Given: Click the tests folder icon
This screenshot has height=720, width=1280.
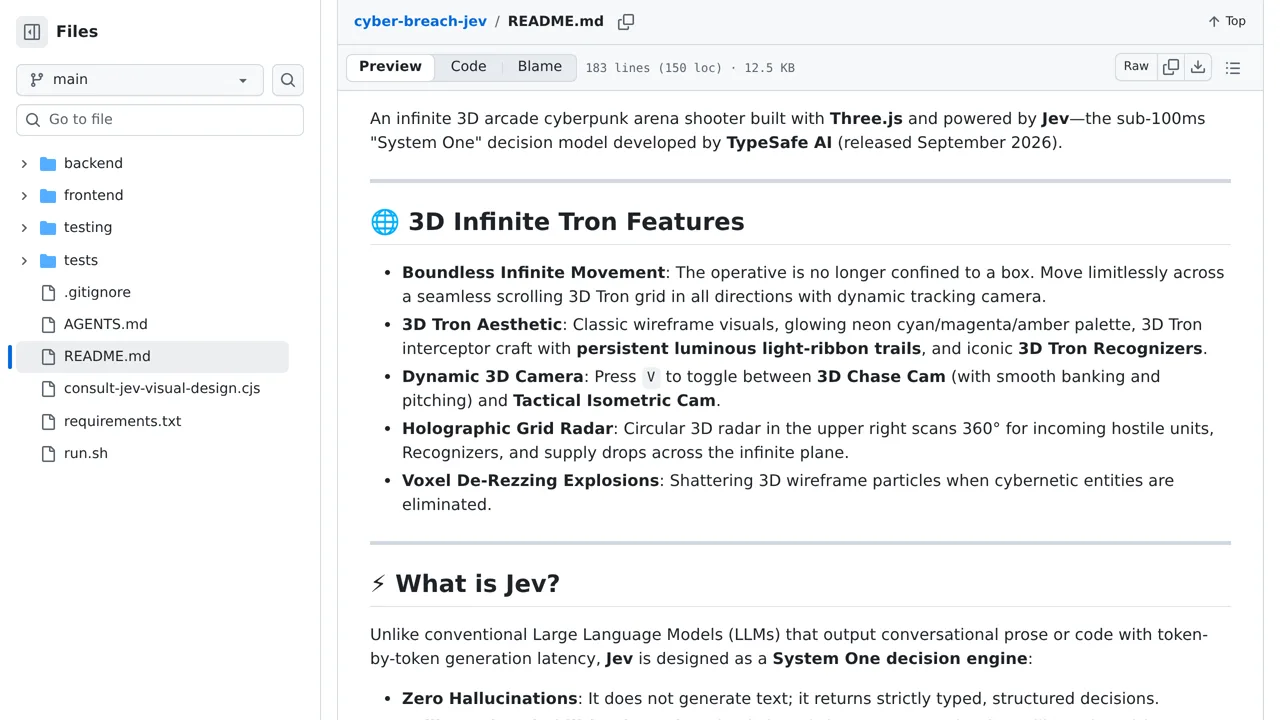Looking at the screenshot, I should click(x=48, y=261).
